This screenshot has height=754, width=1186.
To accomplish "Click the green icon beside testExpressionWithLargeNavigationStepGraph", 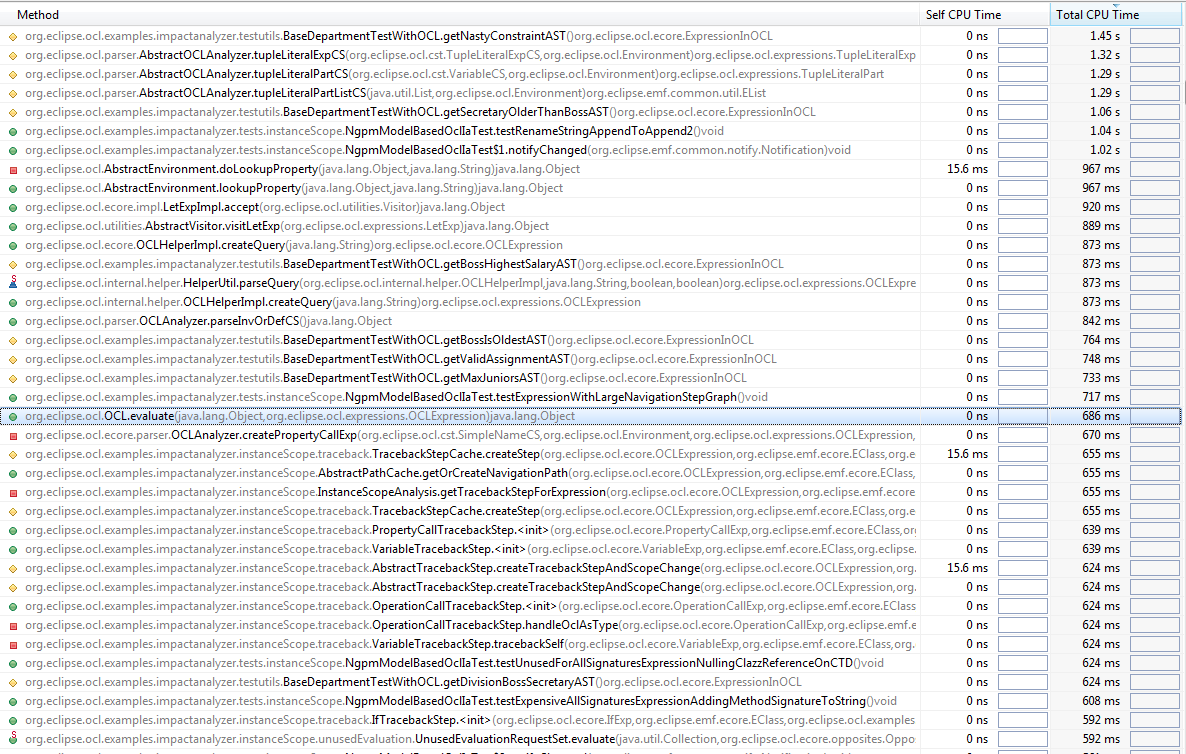I will coord(13,397).
